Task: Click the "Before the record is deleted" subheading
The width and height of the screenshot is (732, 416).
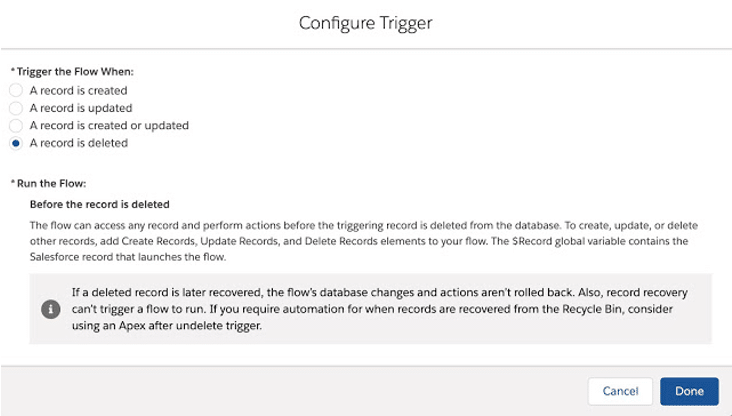Action: [x=99, y=204]
